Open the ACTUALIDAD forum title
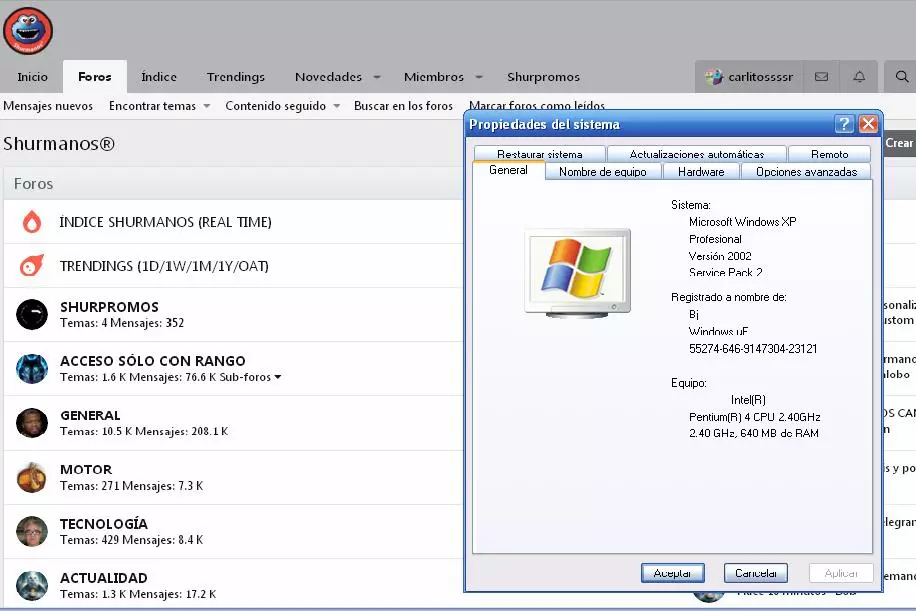Screen dimensions: 916x611 point(103,578)
